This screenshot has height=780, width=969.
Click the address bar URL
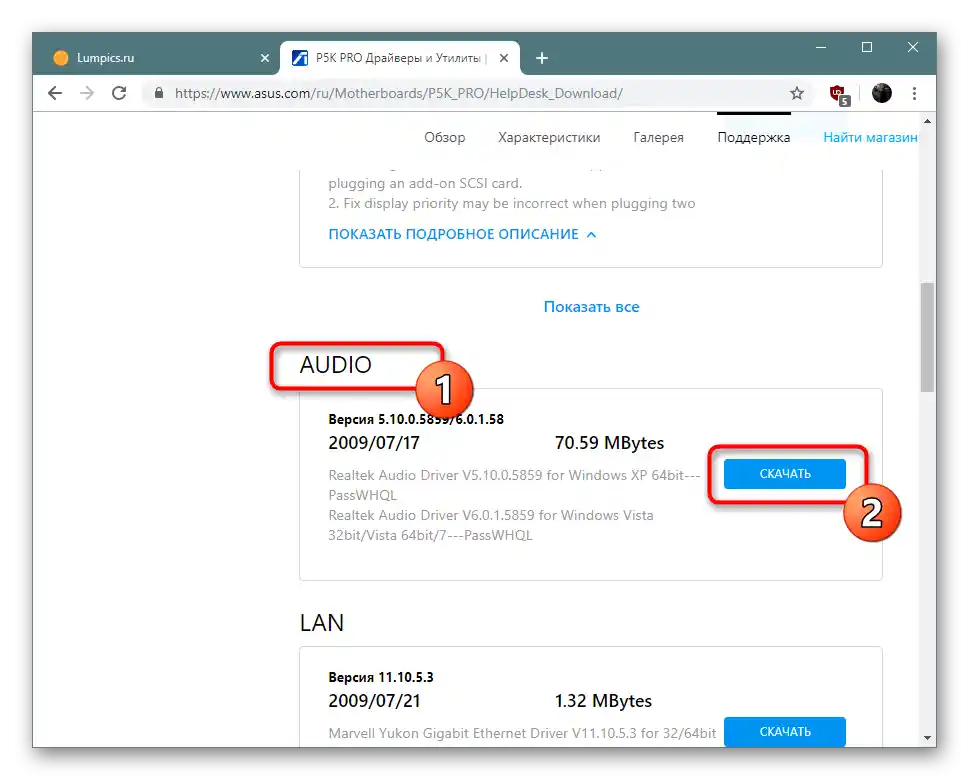coord(399,93)
